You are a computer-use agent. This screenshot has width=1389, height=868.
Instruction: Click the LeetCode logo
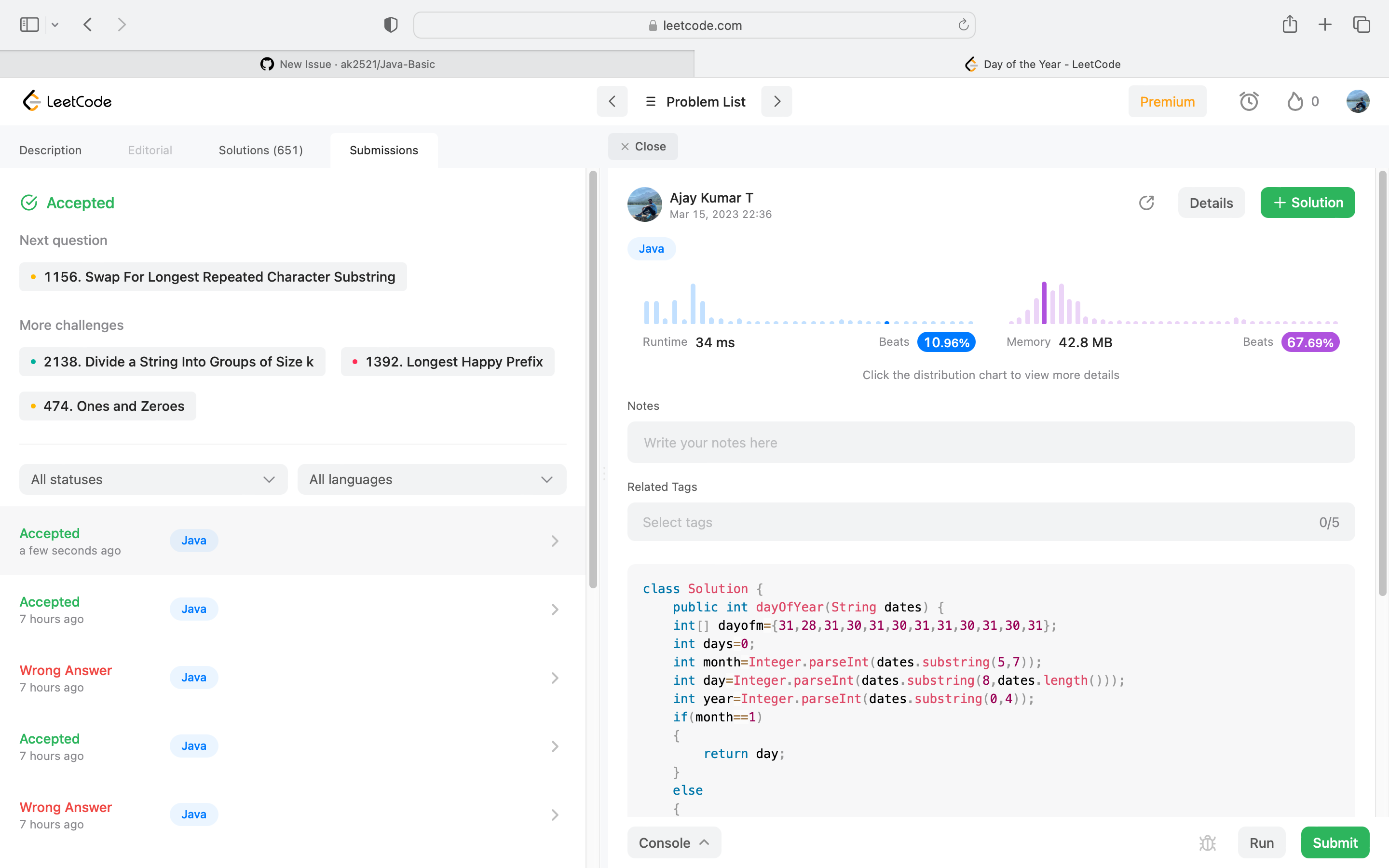pos(67,101)
